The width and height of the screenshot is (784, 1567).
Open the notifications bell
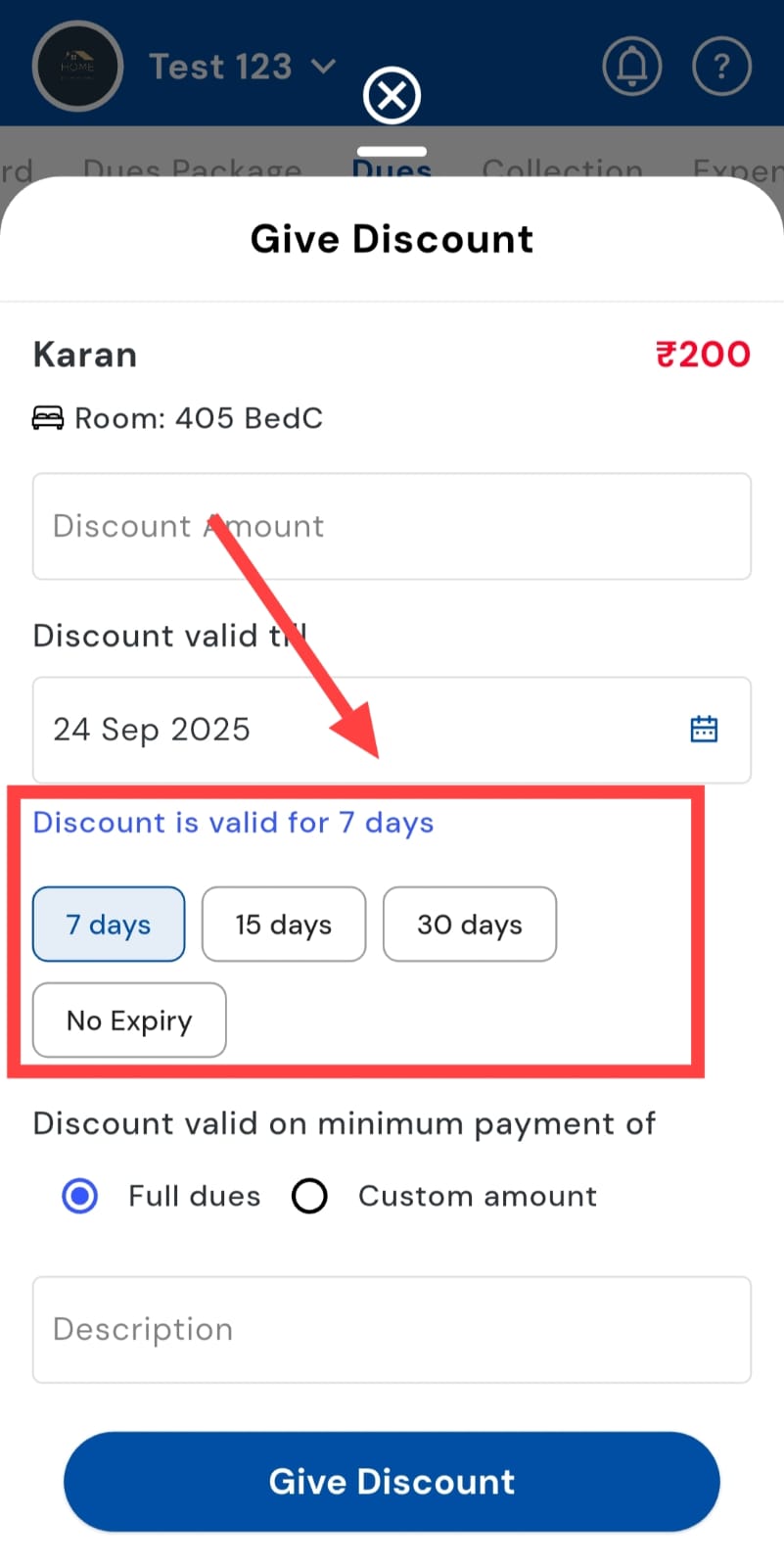[631, 67]
